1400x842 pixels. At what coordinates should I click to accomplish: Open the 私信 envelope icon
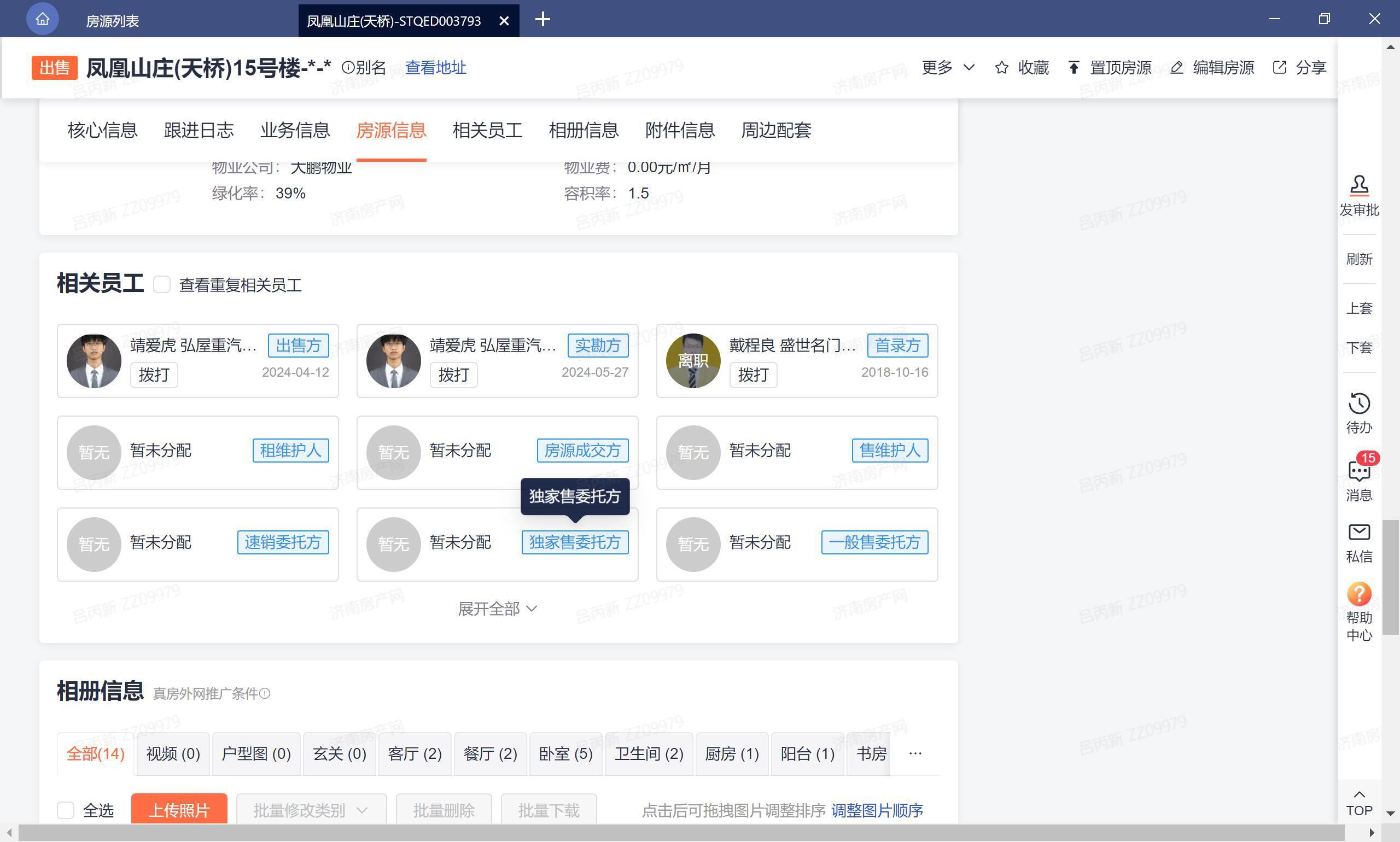1358,532
